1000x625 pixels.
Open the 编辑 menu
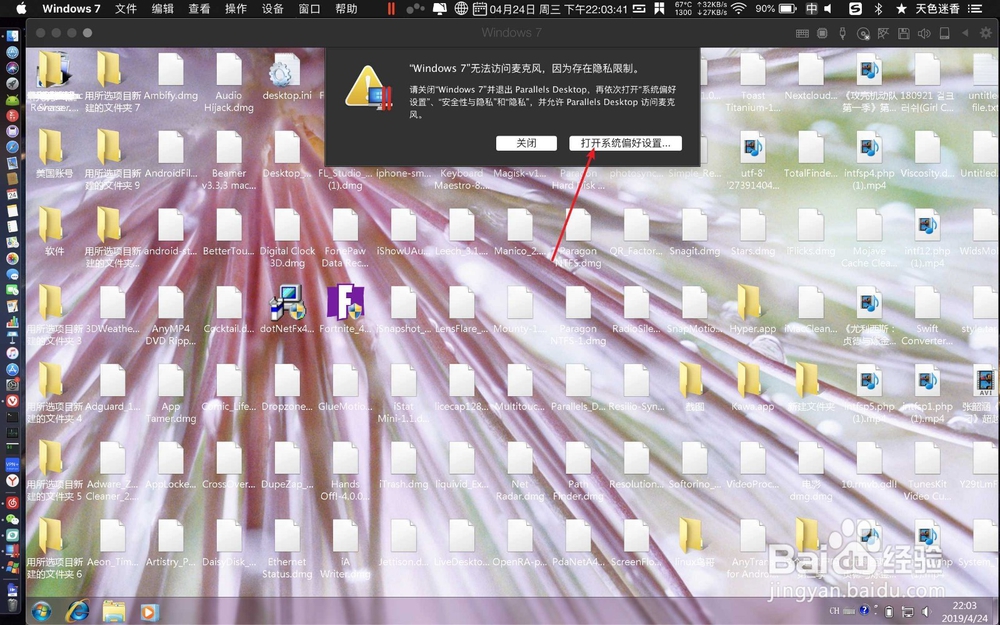click(163, 9)
